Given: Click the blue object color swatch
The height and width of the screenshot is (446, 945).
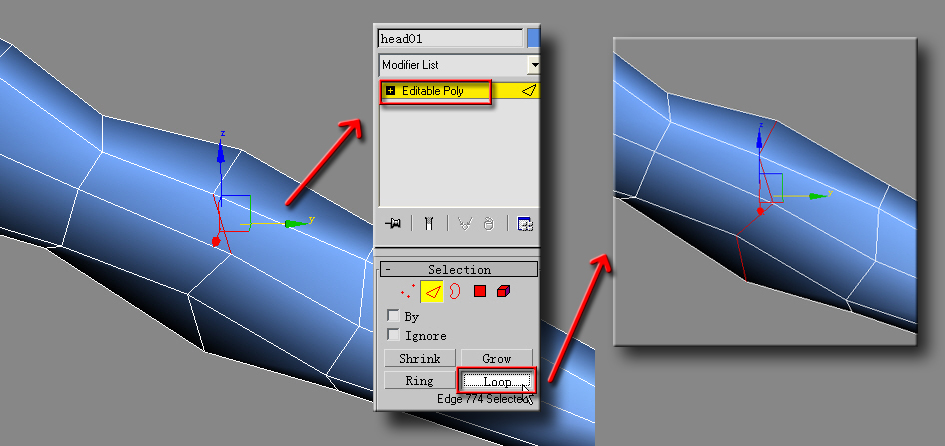Looking at the screenshot, I should point(534,38).
